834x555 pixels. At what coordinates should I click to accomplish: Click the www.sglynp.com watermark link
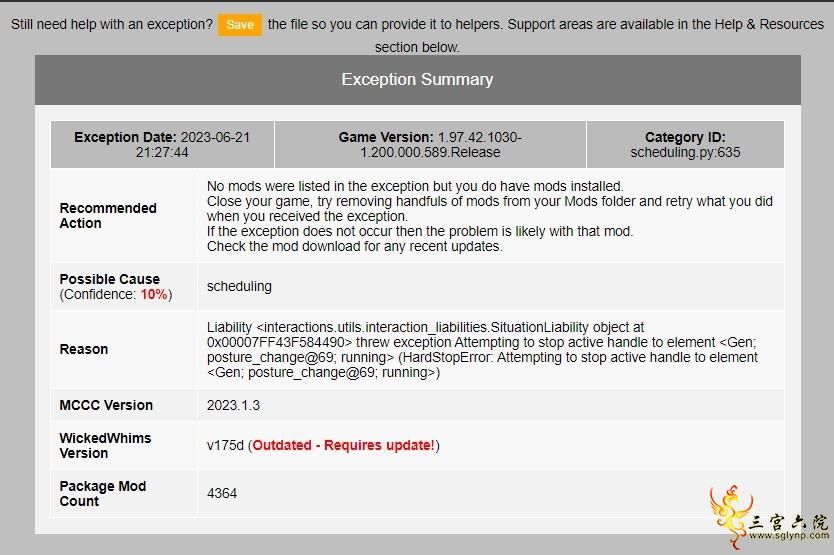[789, 535]
